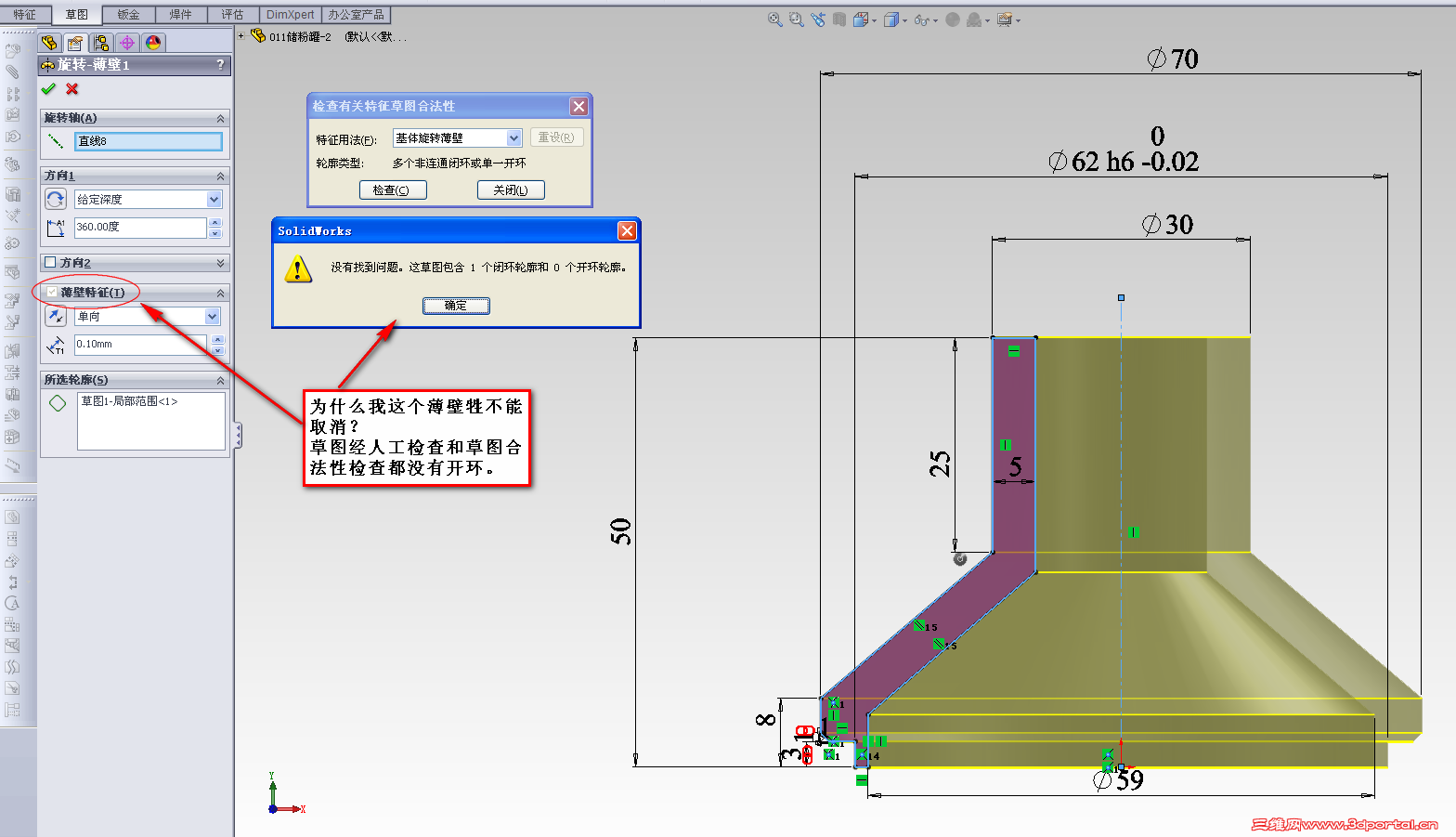Viewport: 1456px width, 837px height.
Task: Click the 直线8 rotation axis field
Action: click(x=149, y=141)
